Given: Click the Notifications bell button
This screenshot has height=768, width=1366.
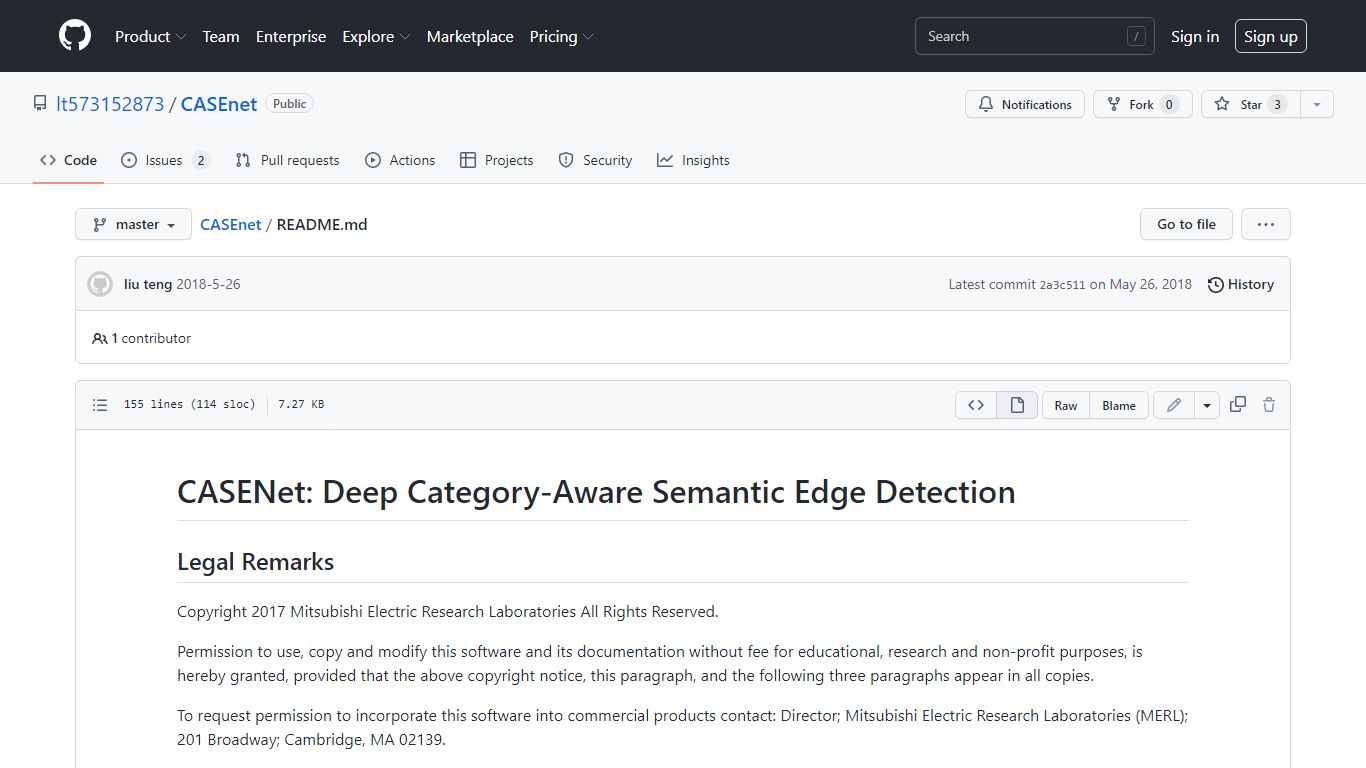Looking at the screenshot, I should [x=1025, y=104].
